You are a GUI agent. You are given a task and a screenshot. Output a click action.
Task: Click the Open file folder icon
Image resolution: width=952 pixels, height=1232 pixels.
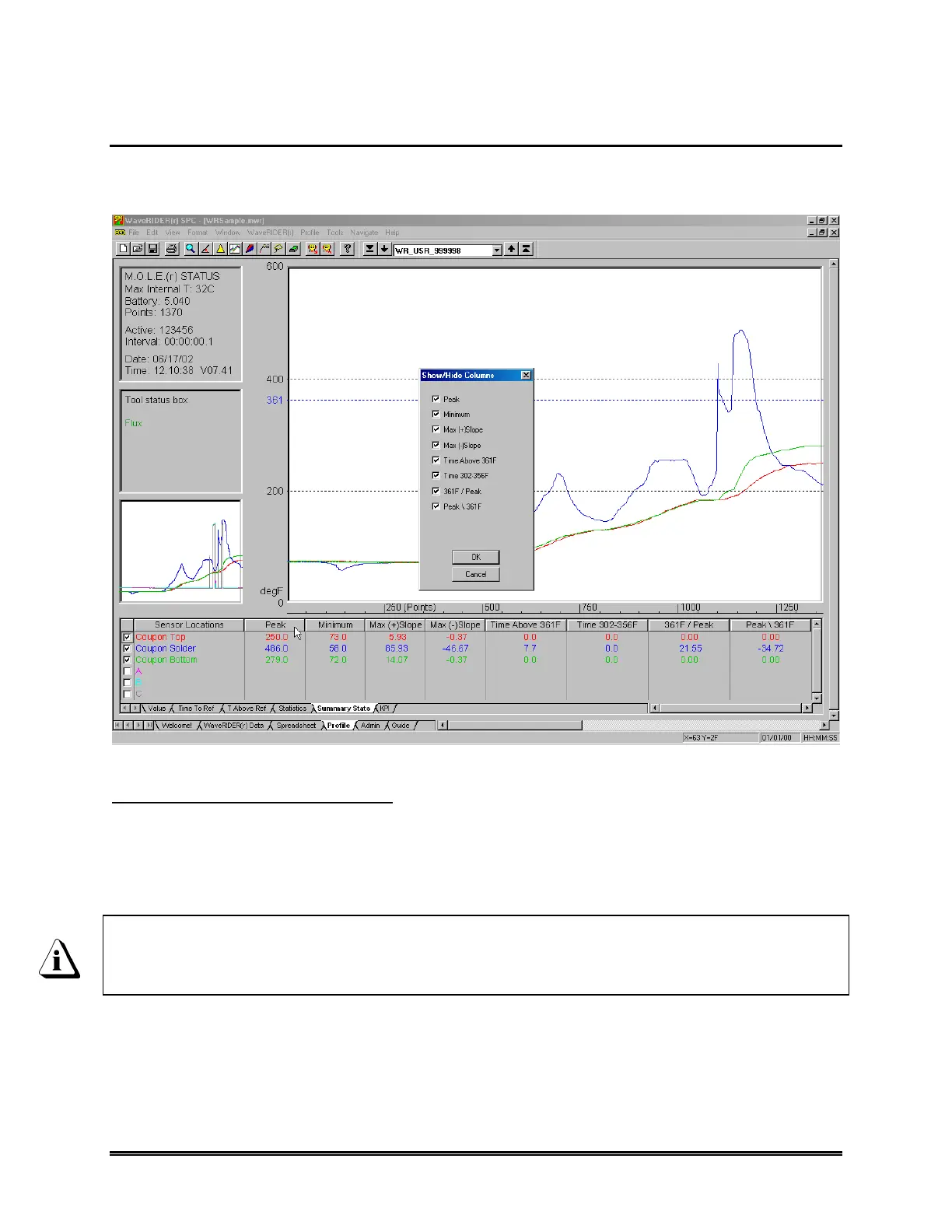pos(138,249)
